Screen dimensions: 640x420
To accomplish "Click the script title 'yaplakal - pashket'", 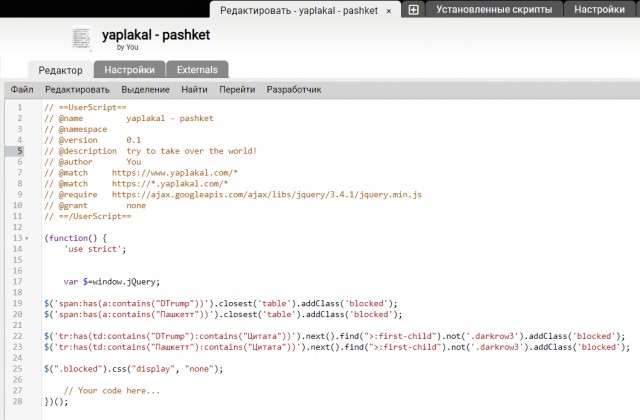I will pos(156,35).
